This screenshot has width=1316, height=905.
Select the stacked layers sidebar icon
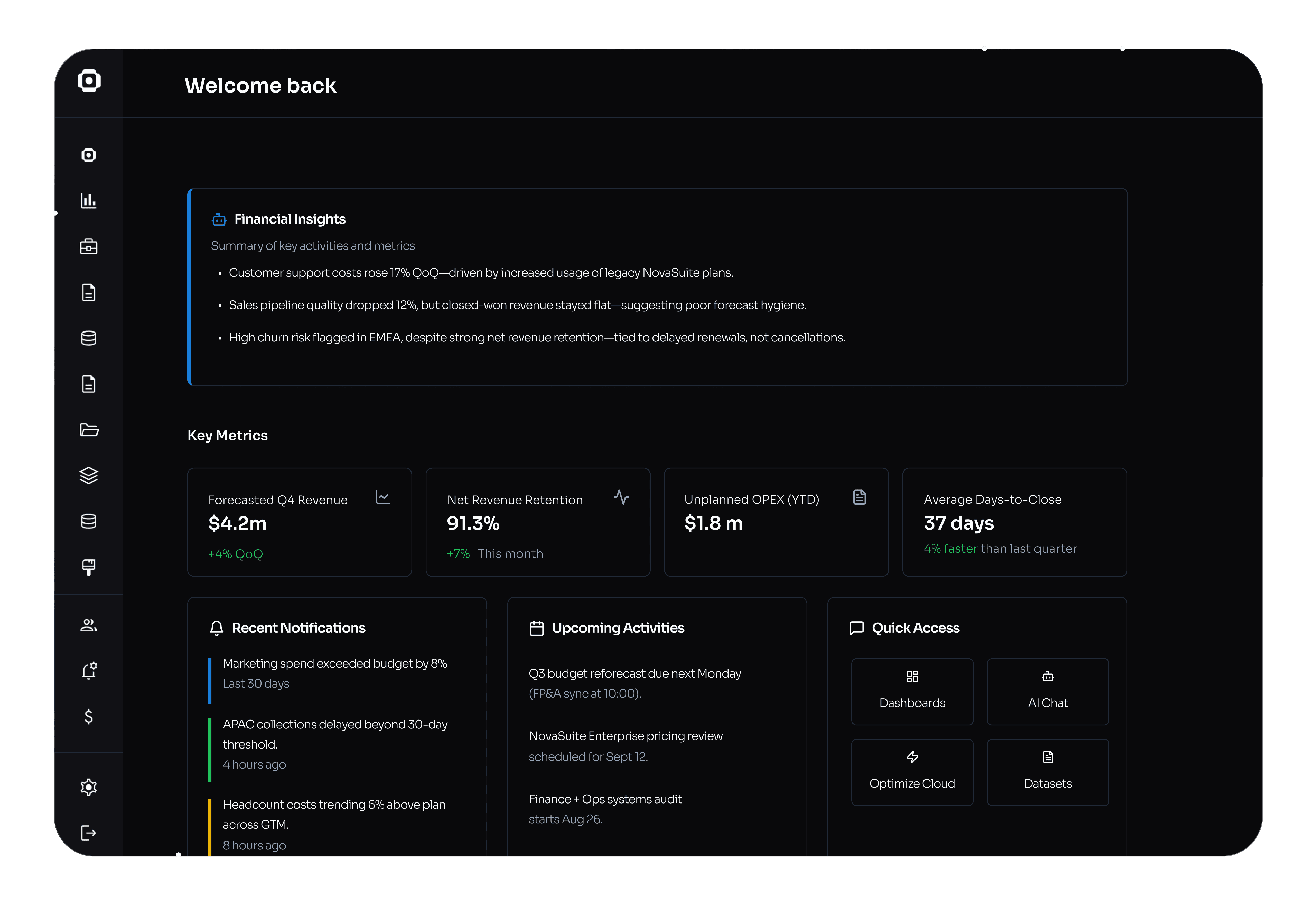(x=88, y=475)
